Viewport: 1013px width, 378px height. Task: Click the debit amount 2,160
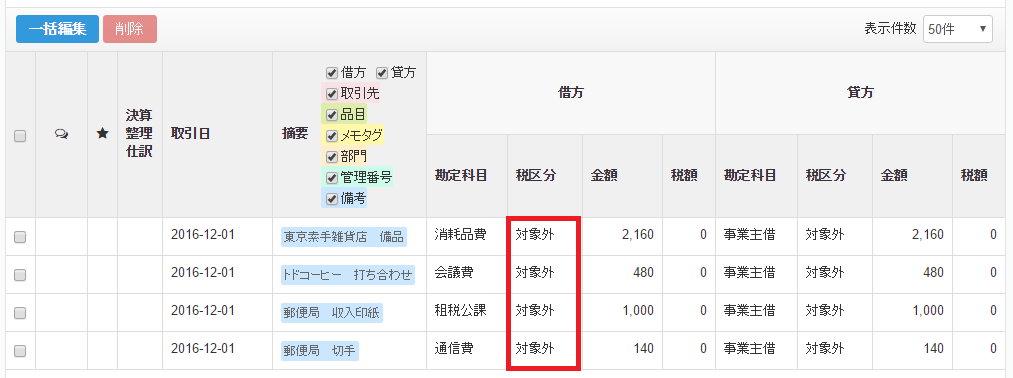coord(638,235)
